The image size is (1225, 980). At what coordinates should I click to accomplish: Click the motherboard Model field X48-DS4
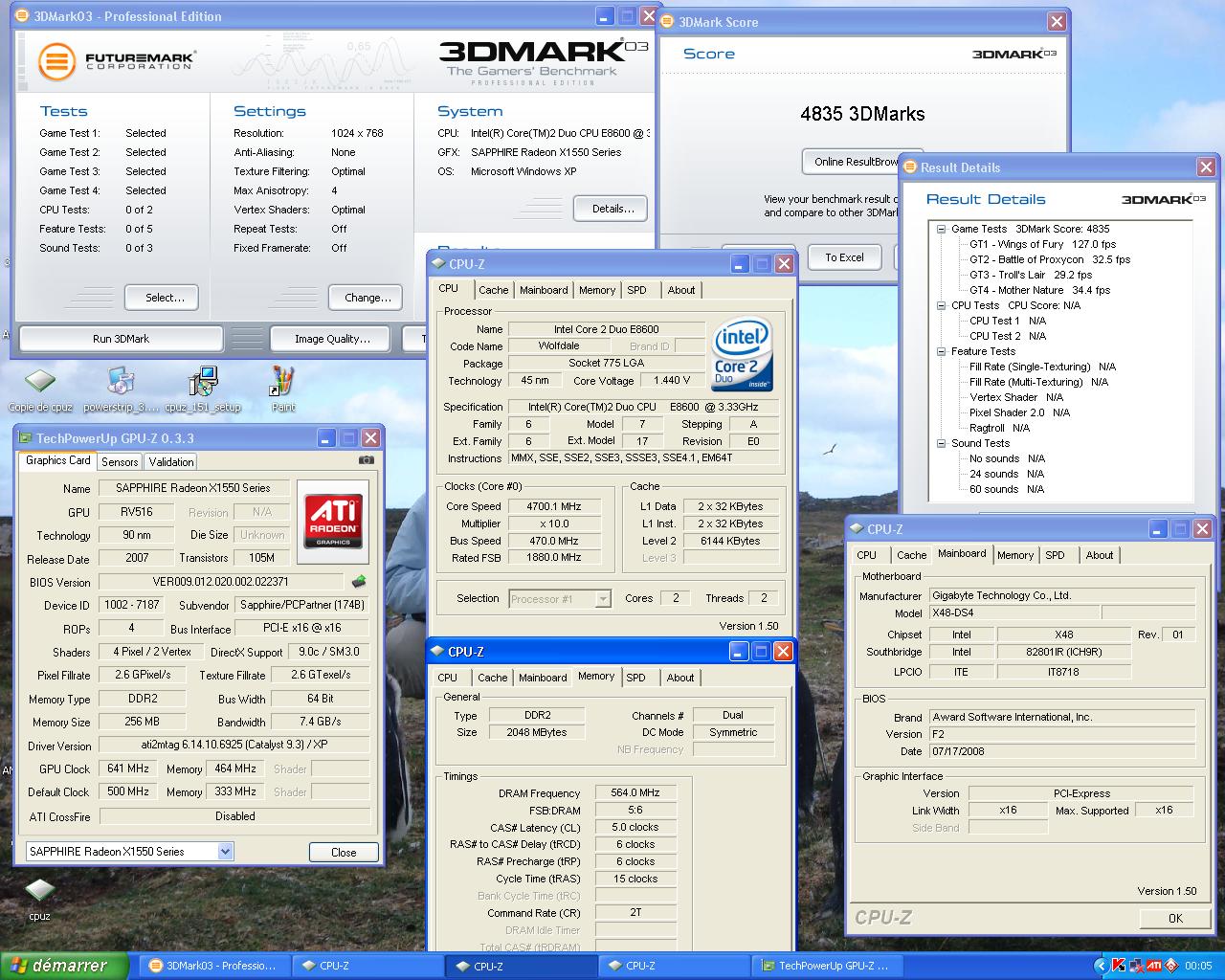[1013, 612]
